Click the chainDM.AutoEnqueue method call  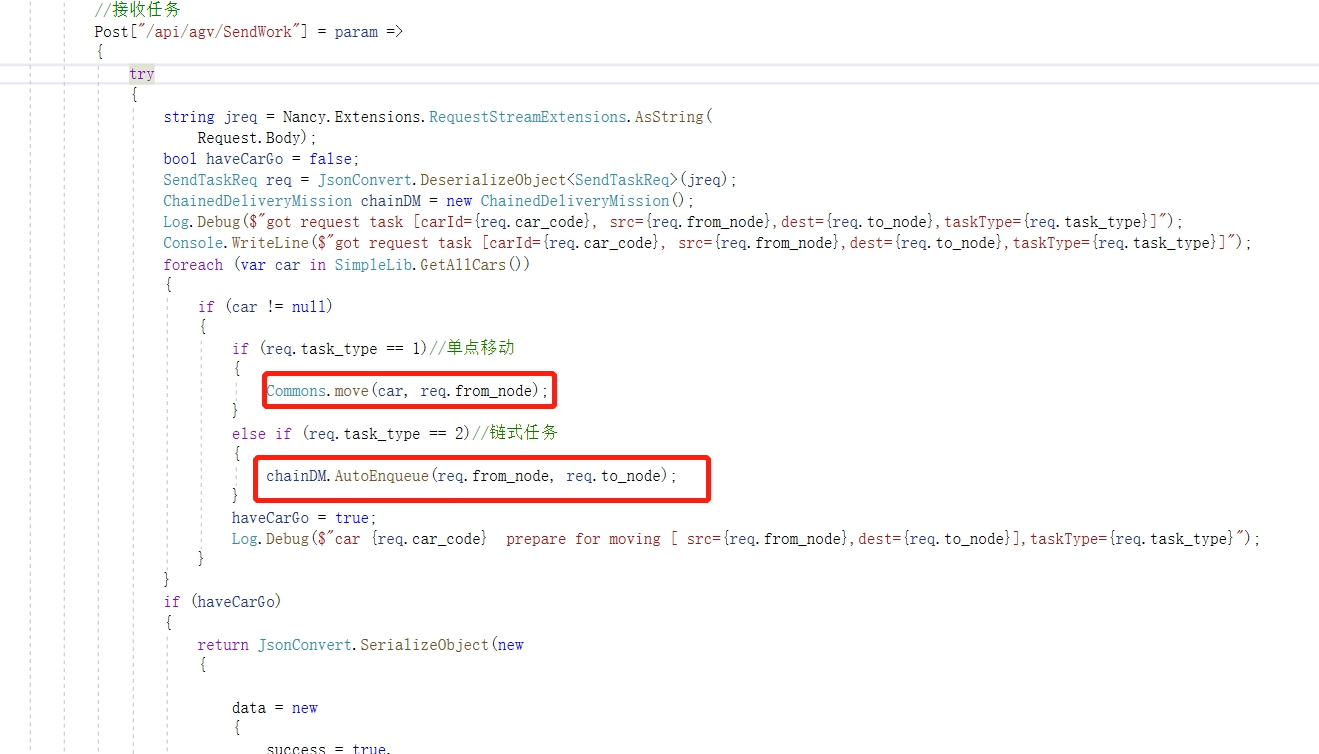[470, 476]
